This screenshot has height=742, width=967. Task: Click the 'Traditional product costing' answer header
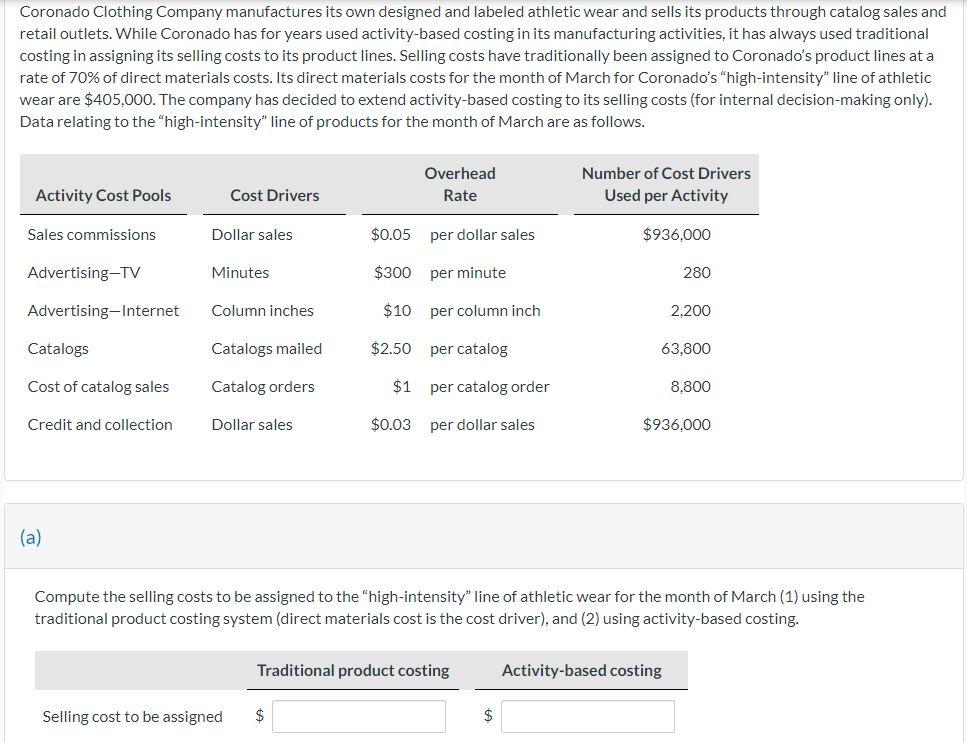click(x=353, y=670)
